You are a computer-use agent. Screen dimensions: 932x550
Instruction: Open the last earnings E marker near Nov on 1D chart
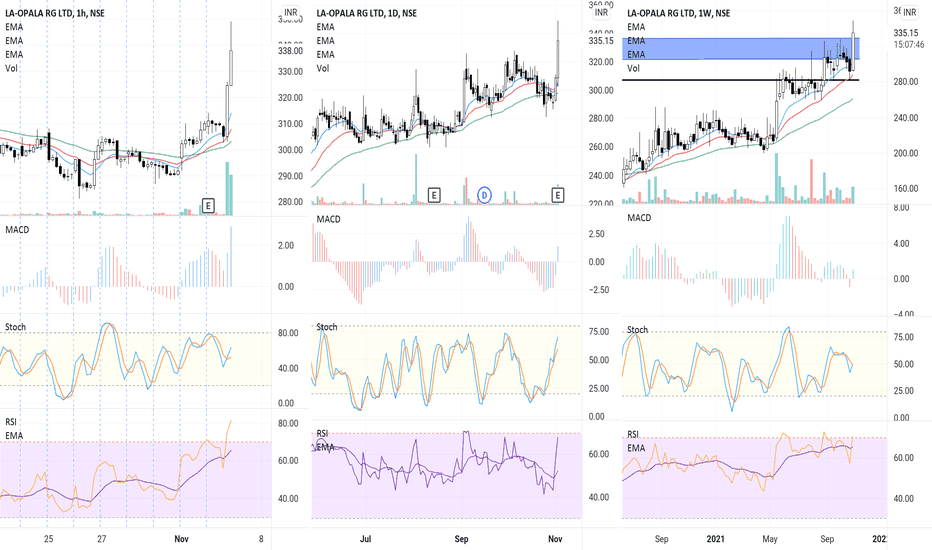coord(558,195)
